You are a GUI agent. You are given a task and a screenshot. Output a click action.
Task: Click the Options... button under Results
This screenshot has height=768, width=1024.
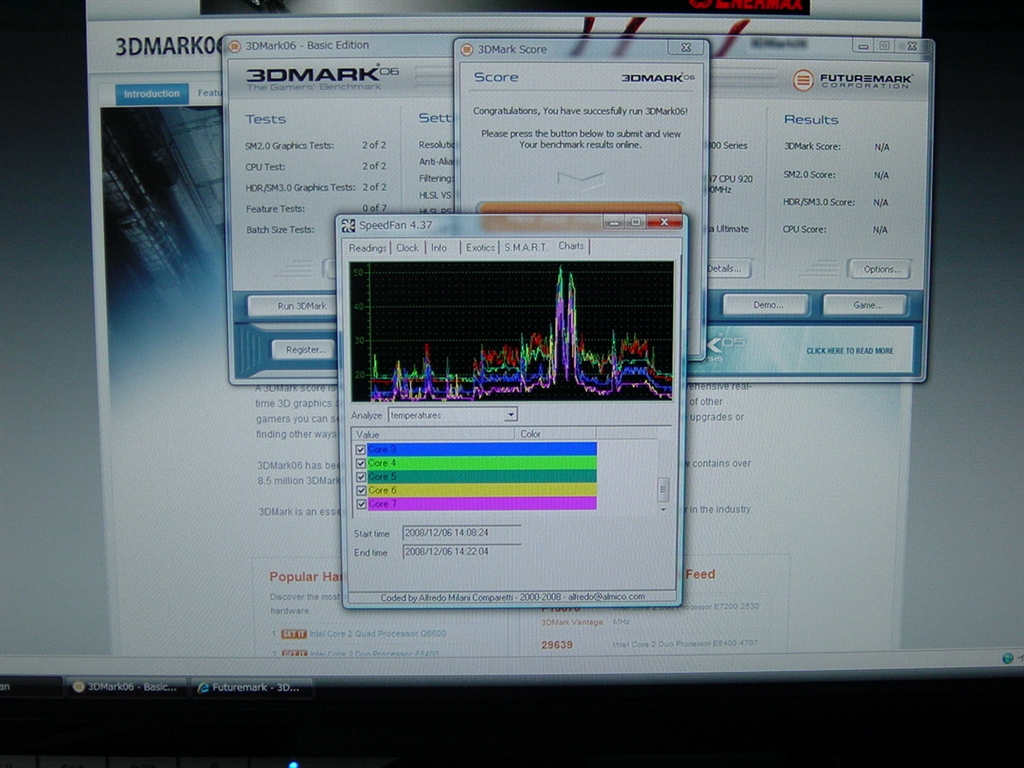click(x=881, y=269)
